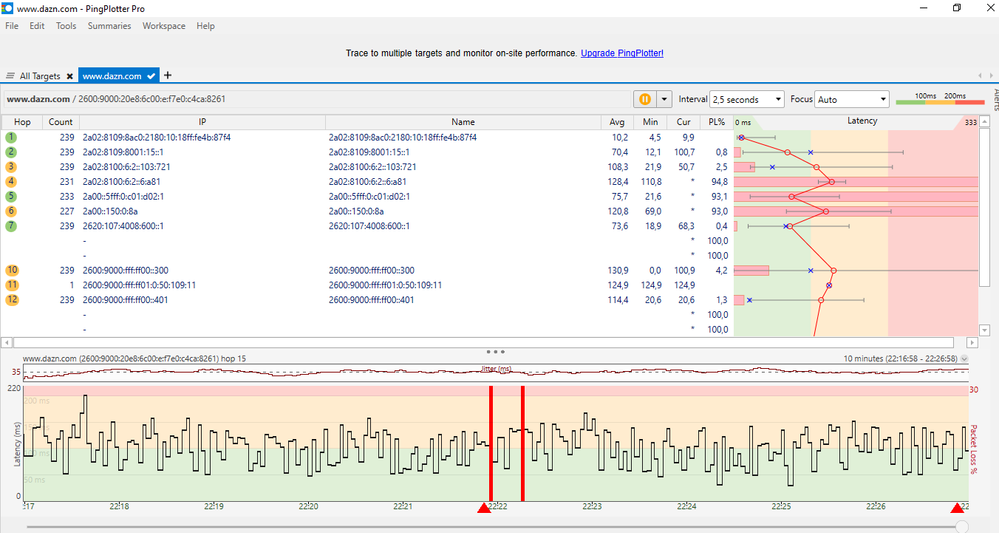Viewport: 999px width, 533px height.
Task: Select hop 3 orange circle icon
Action: 11,167
